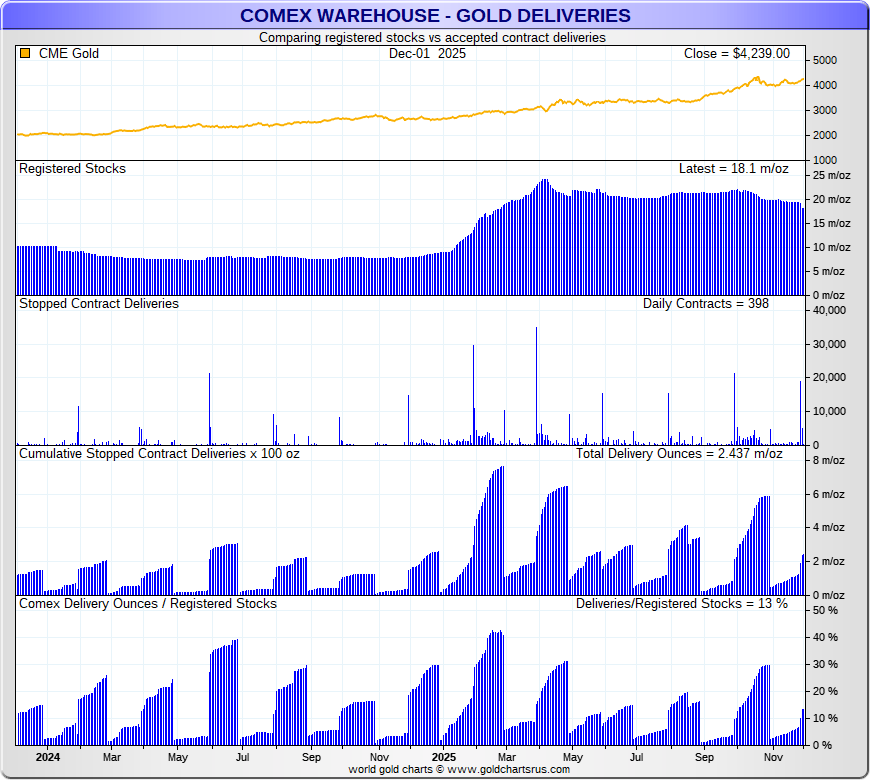Select the Registered Stocks panel label
Image resolution: width=870 pixels, height=780 pixels.
point(72,169)
